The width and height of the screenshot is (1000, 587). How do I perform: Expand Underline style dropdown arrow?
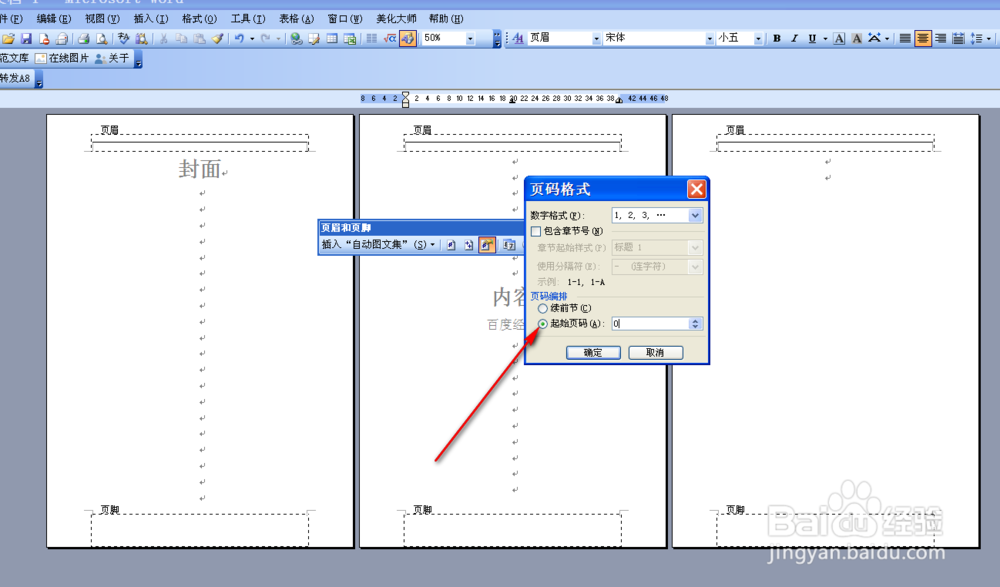tap(825, 39)
